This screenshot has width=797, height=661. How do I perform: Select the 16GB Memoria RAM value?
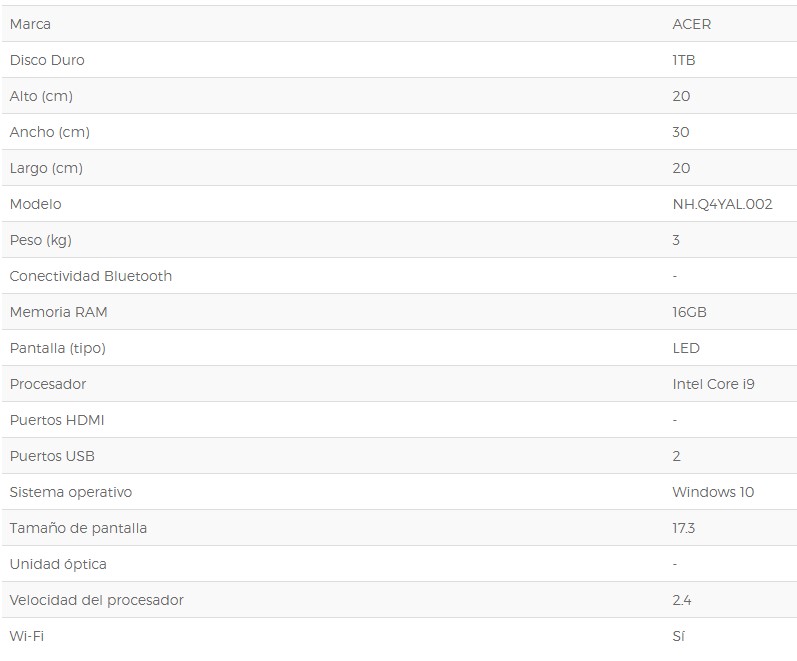[689, 312]
